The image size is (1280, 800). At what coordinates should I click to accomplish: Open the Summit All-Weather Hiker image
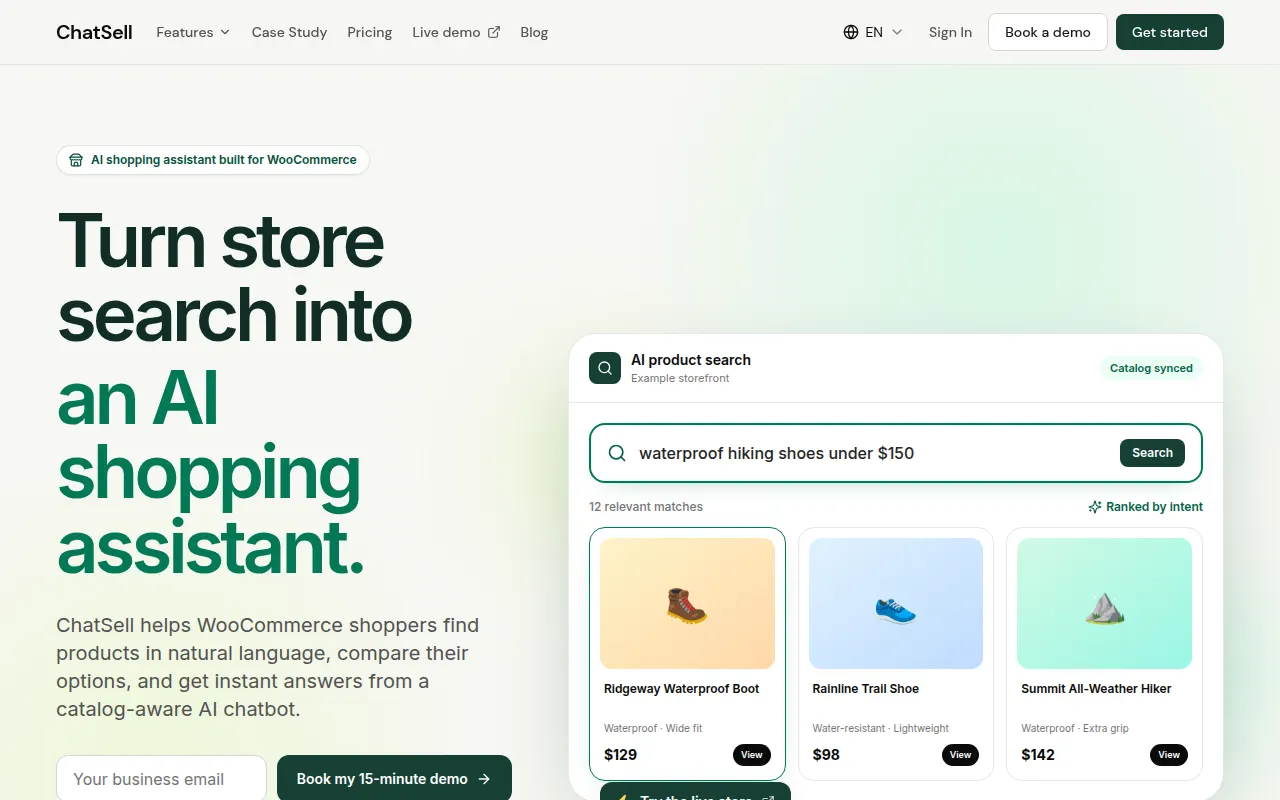(1104, 604)
